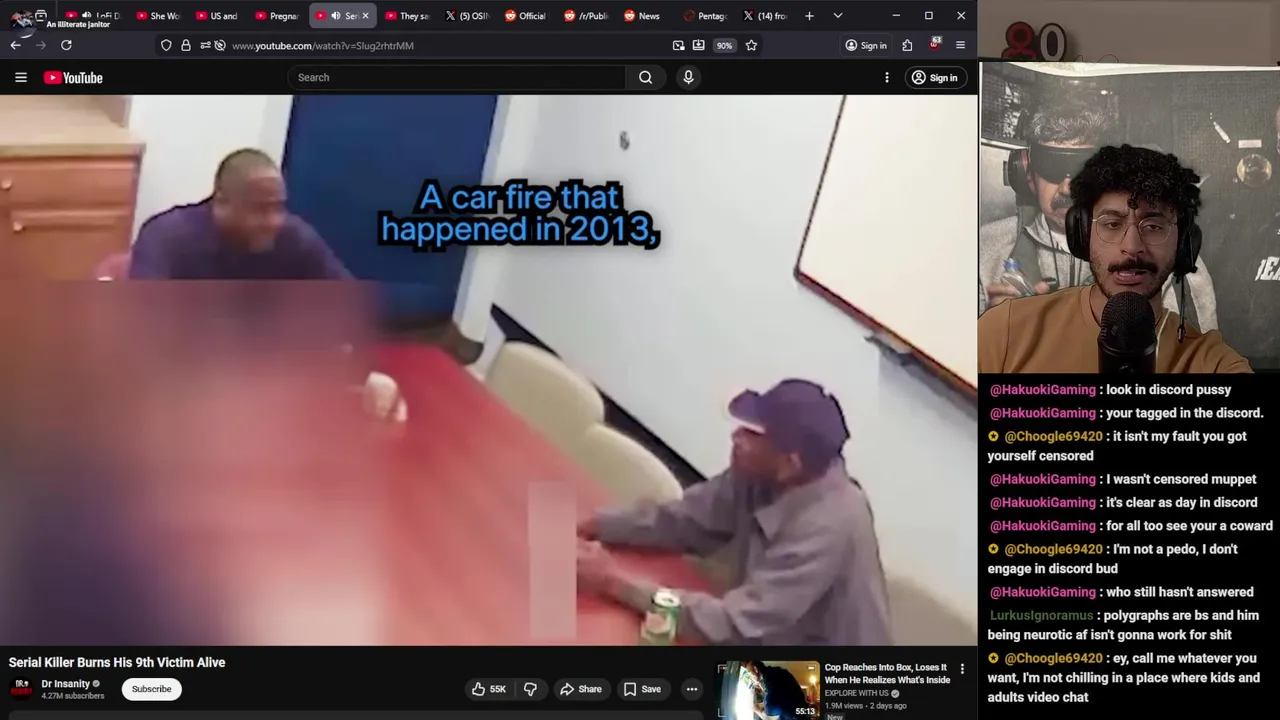Start voice search with the microphone icon

point(688,77)
